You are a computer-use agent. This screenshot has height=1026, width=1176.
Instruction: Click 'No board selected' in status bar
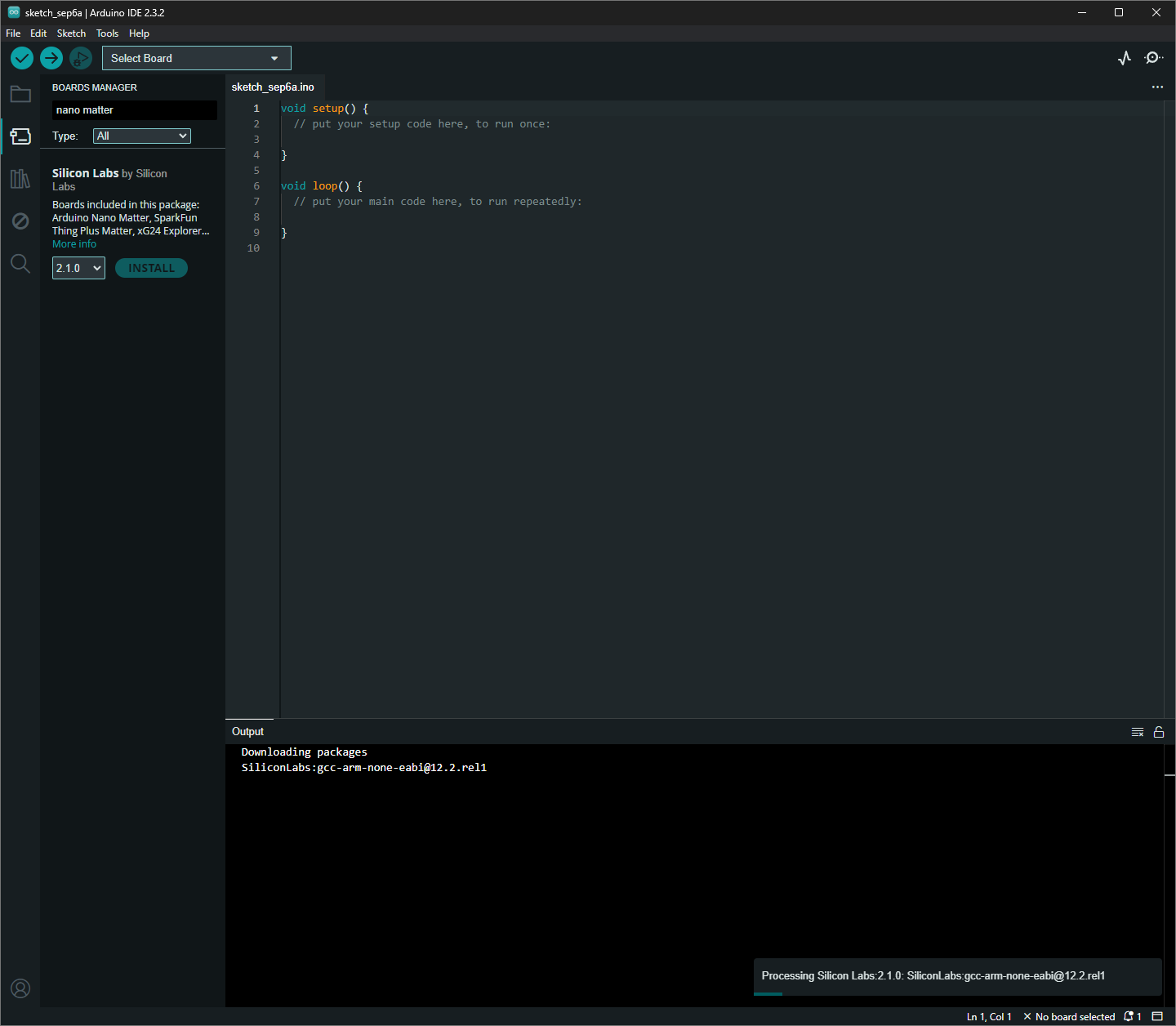[x=1069, y=1016]
